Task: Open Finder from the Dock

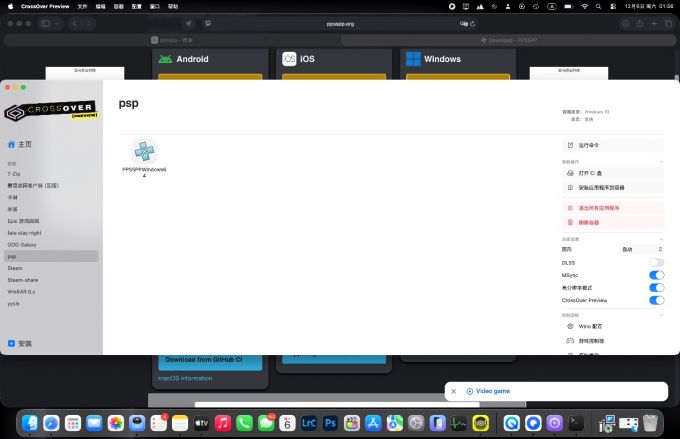Action: (30, 423)
